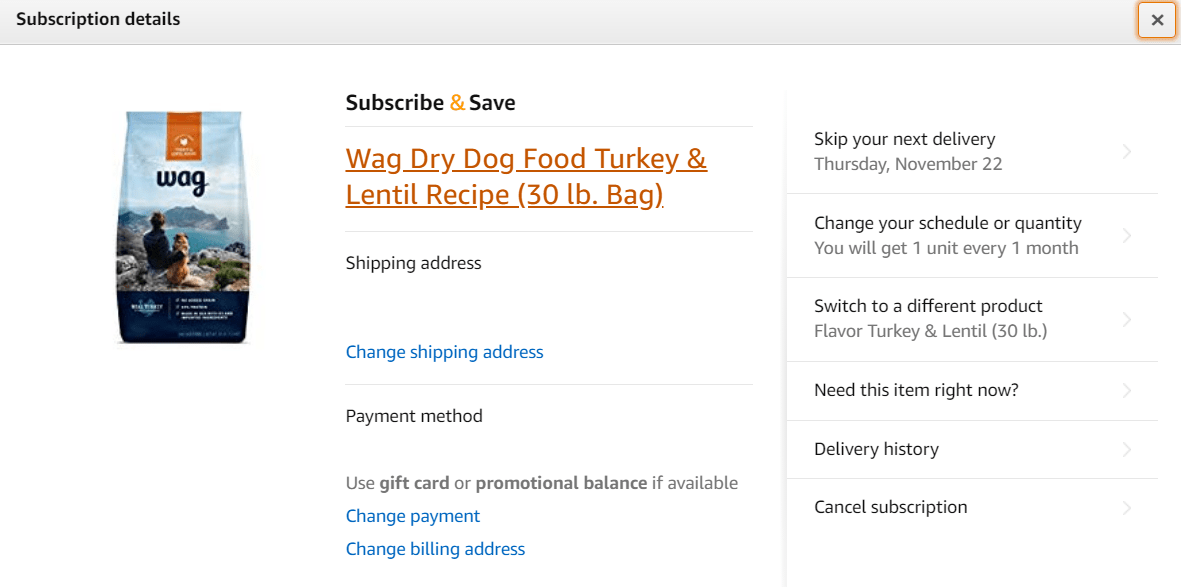Expand arrow next to Switch to different product
The height and width of the screenshot is (587, 1181).
pyautogui.click(x=1127, y=319)
